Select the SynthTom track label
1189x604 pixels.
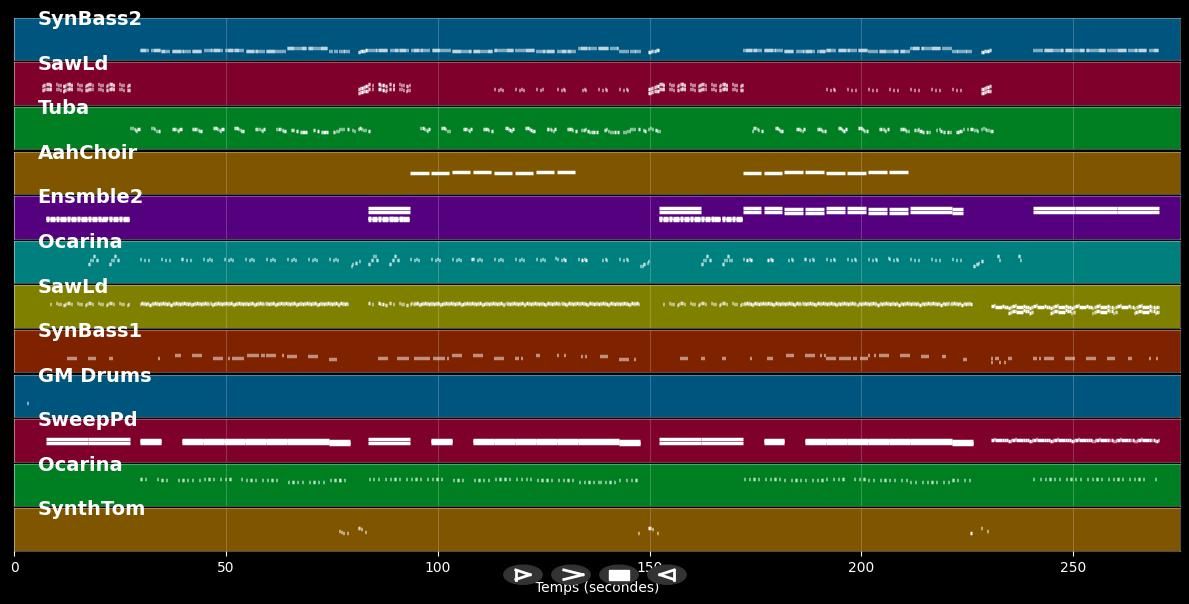pyautogui.click(x=91, y=509)
